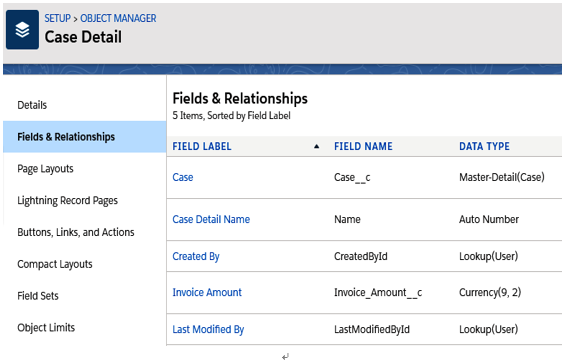Open the Last Modified By field

(208, 330)
